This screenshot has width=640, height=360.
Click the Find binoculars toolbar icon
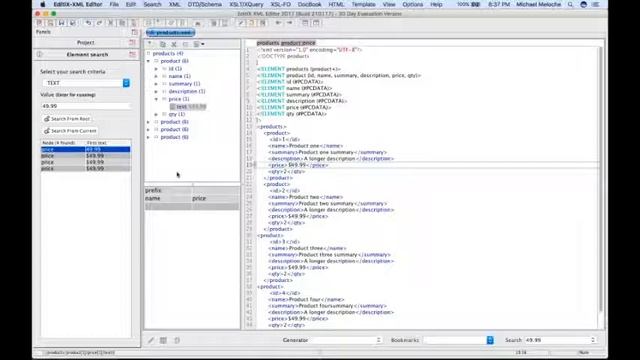click(x=198, y=23)
